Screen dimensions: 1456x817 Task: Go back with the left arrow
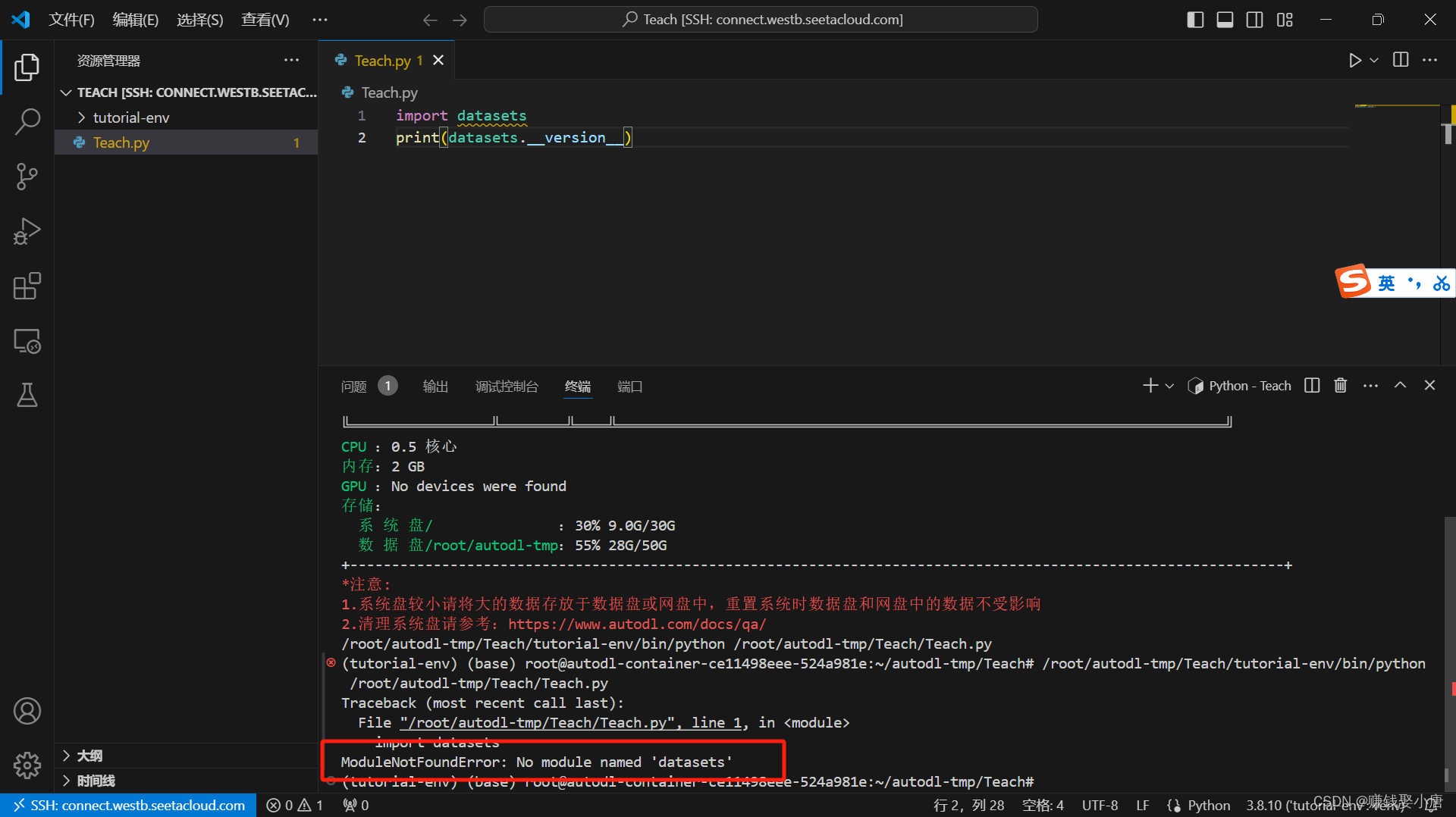(430, 20)
